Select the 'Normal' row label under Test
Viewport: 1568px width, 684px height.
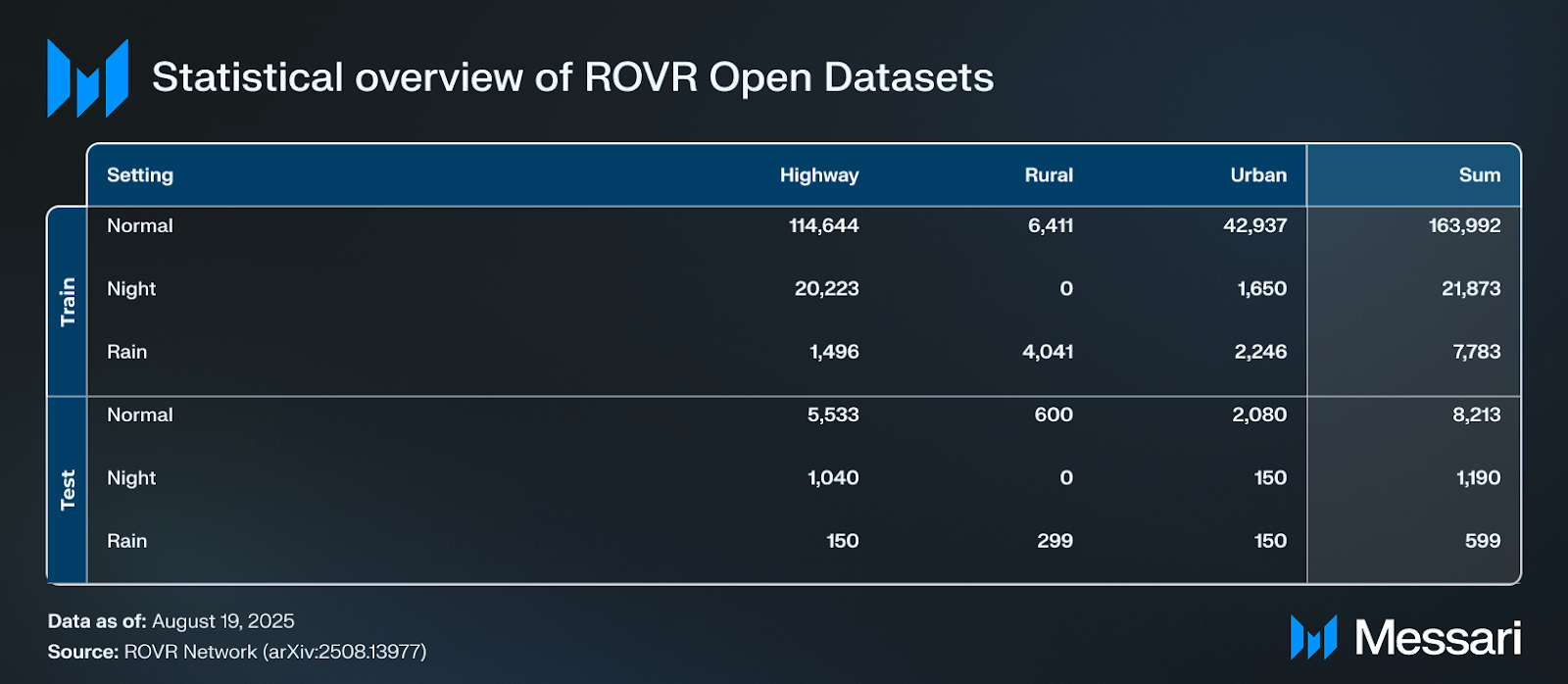[140, 415]
